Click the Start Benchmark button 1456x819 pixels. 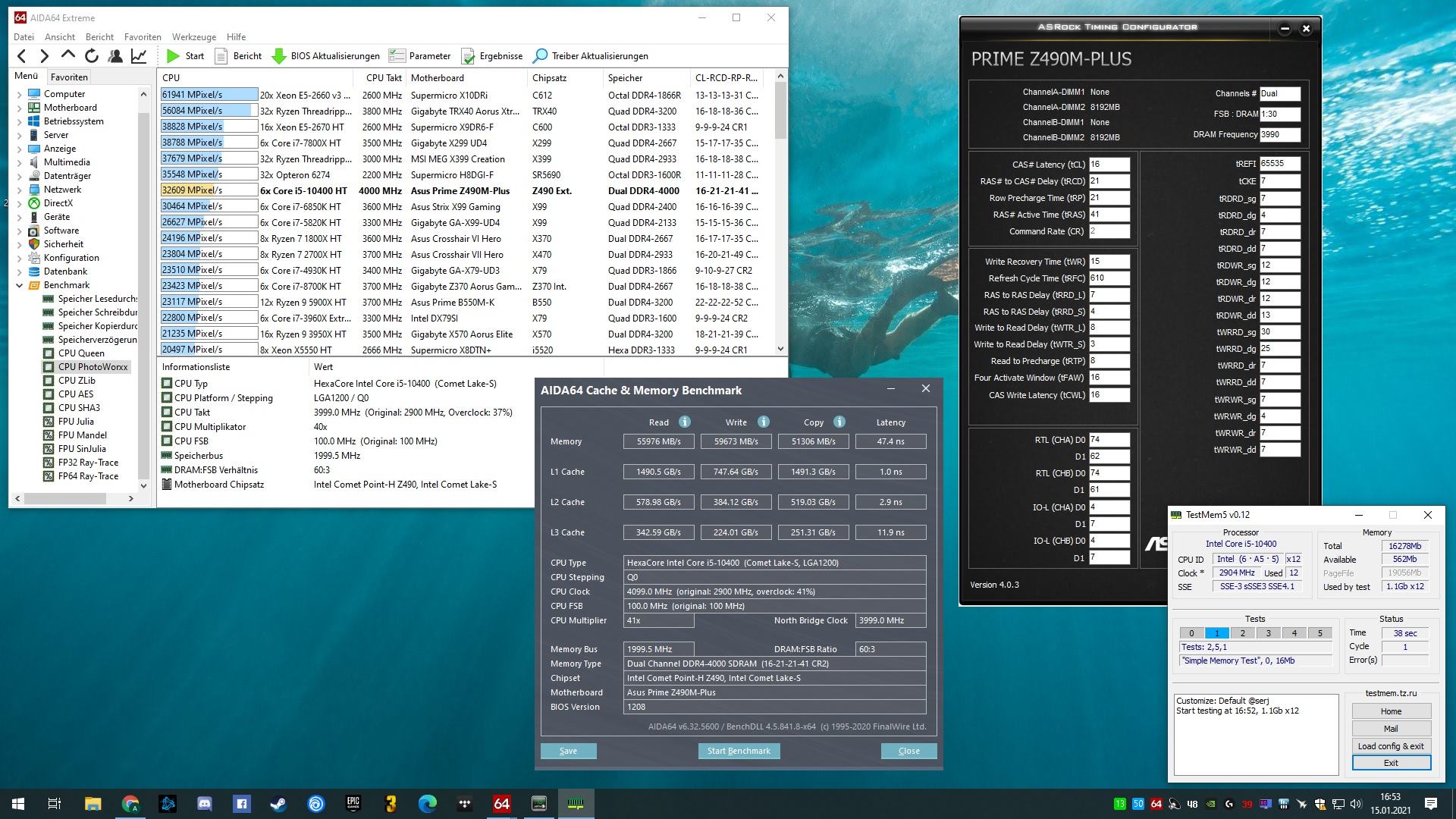pos(738,750)
